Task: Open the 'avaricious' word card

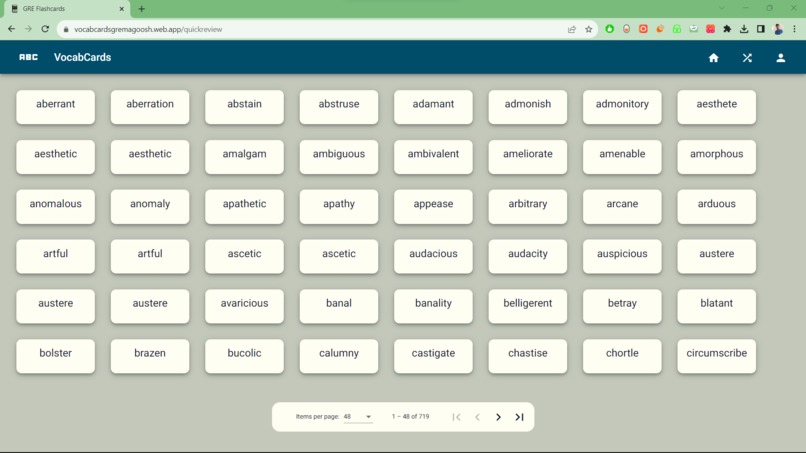Action: (244, 306)
